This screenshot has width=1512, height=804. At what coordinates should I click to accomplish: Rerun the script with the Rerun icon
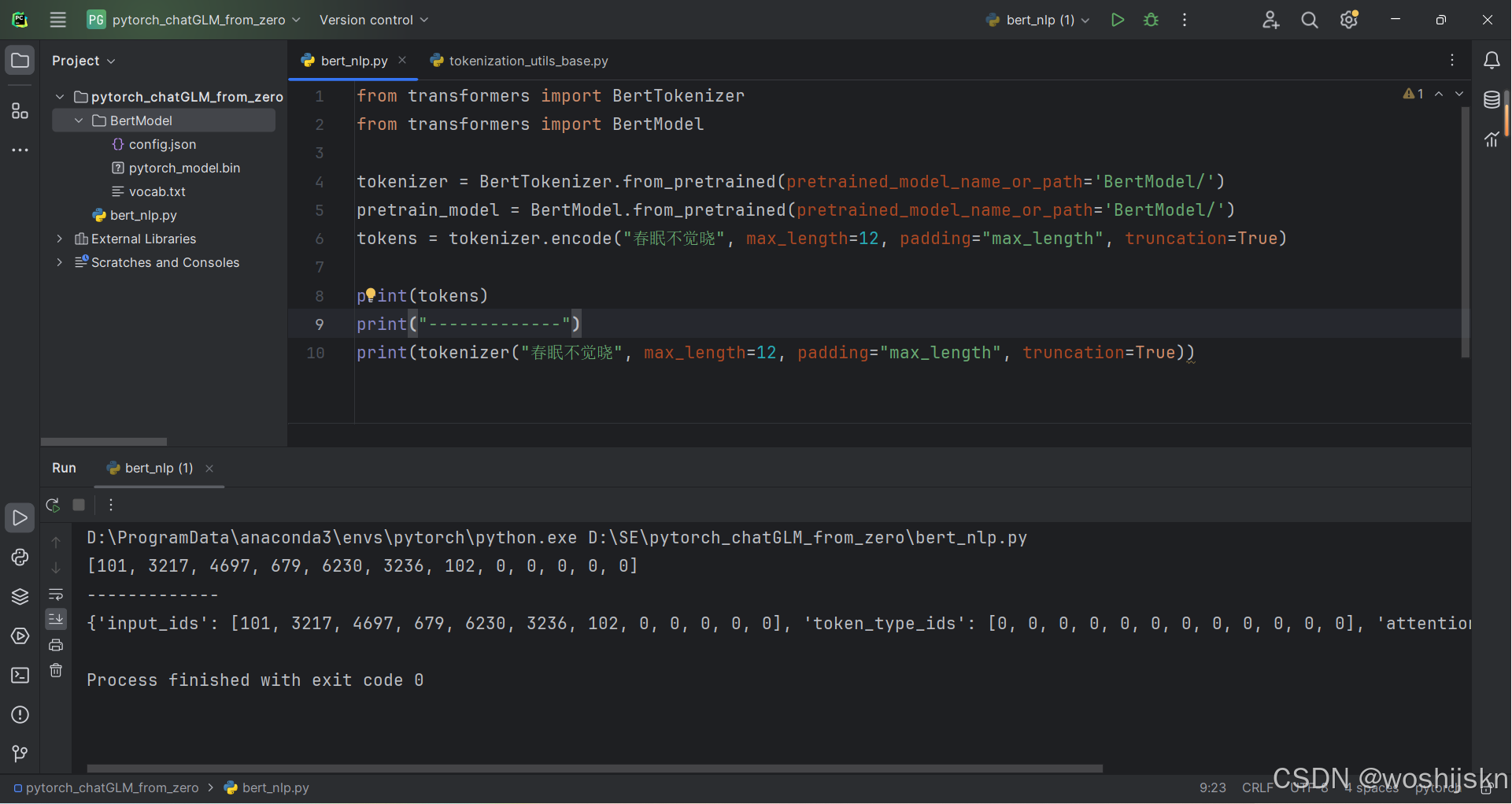[x=53, y=505]
